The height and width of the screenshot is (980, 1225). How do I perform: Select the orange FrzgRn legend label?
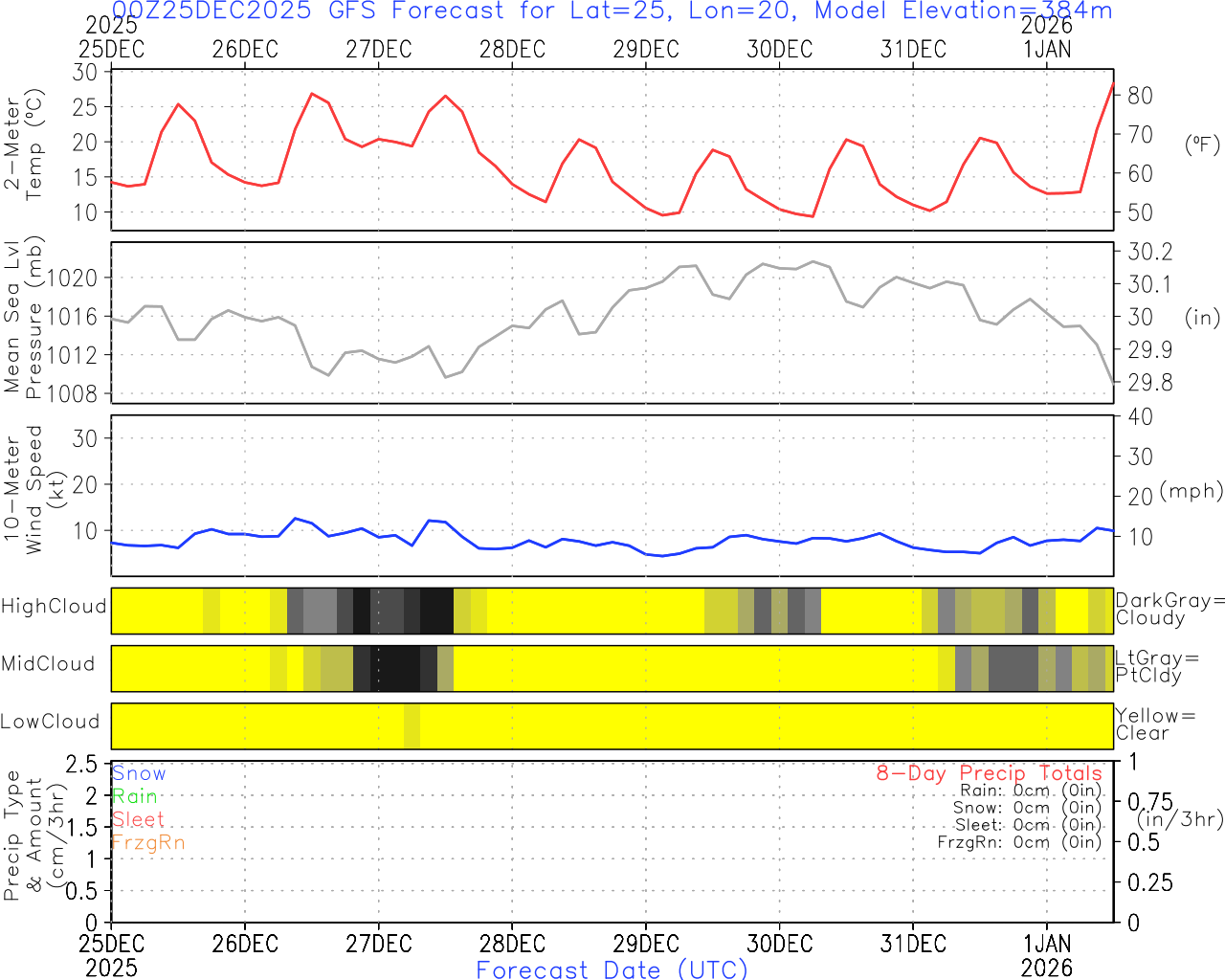[148, 842]
